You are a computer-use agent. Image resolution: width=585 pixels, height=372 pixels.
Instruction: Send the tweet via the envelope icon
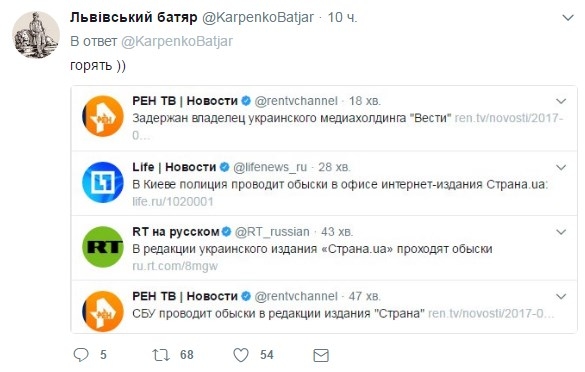(x=321, y=355)
